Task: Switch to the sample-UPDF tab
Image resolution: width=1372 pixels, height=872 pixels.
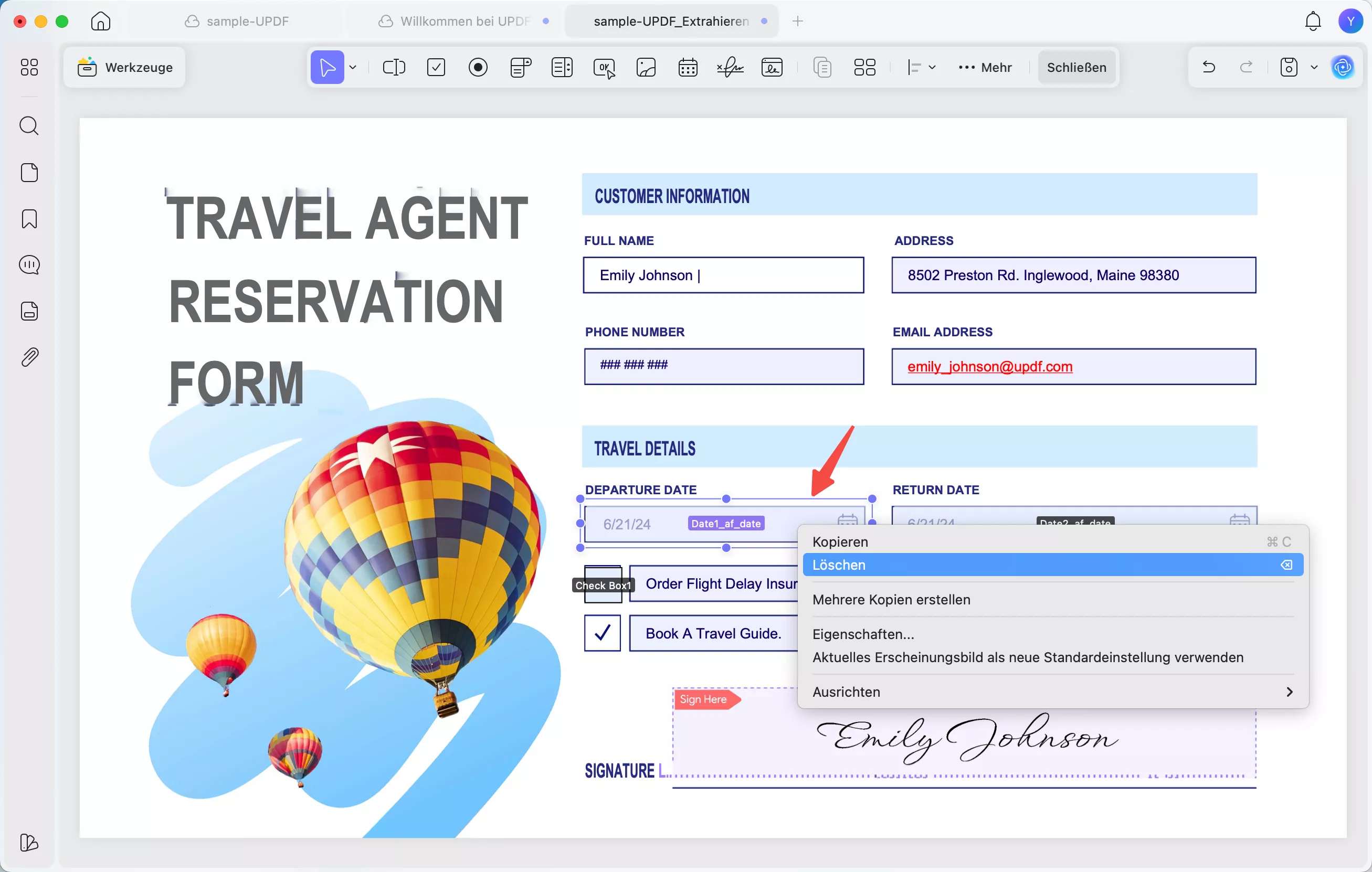Action: [x=247, y=21]
